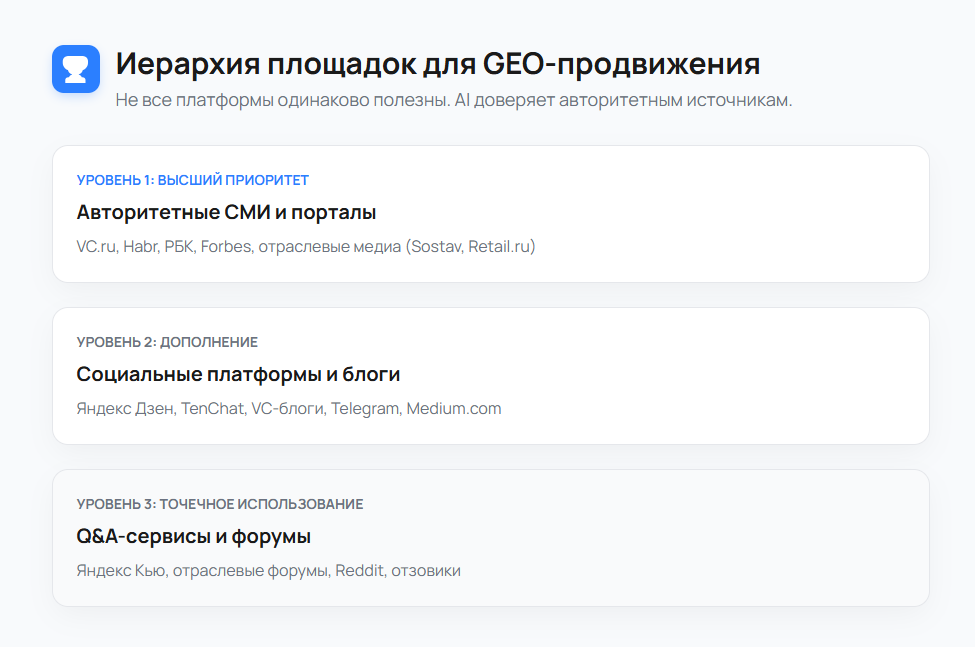The width and height of the screenshot is (975, 647).
Task: Click the line listing VC.ru, Habr, РБК, Forbes
Action: (306, 247)
